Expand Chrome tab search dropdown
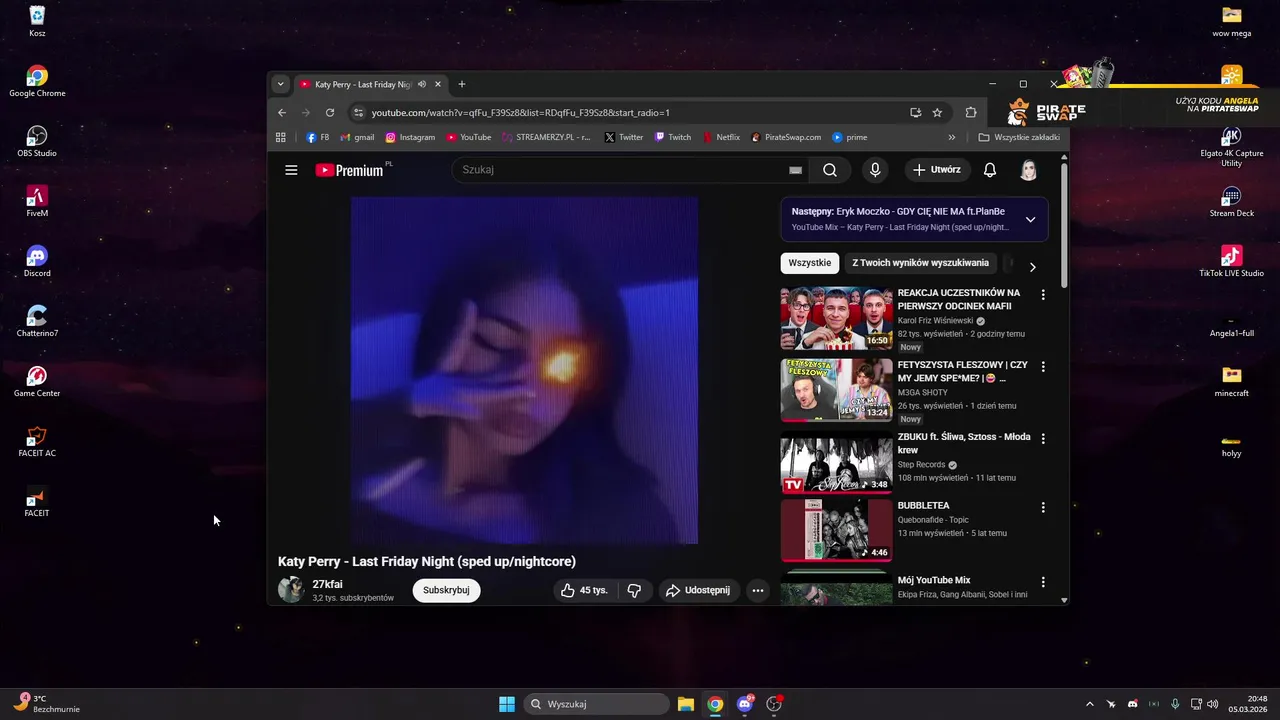The image size is (1280, 720). [281, 85]
